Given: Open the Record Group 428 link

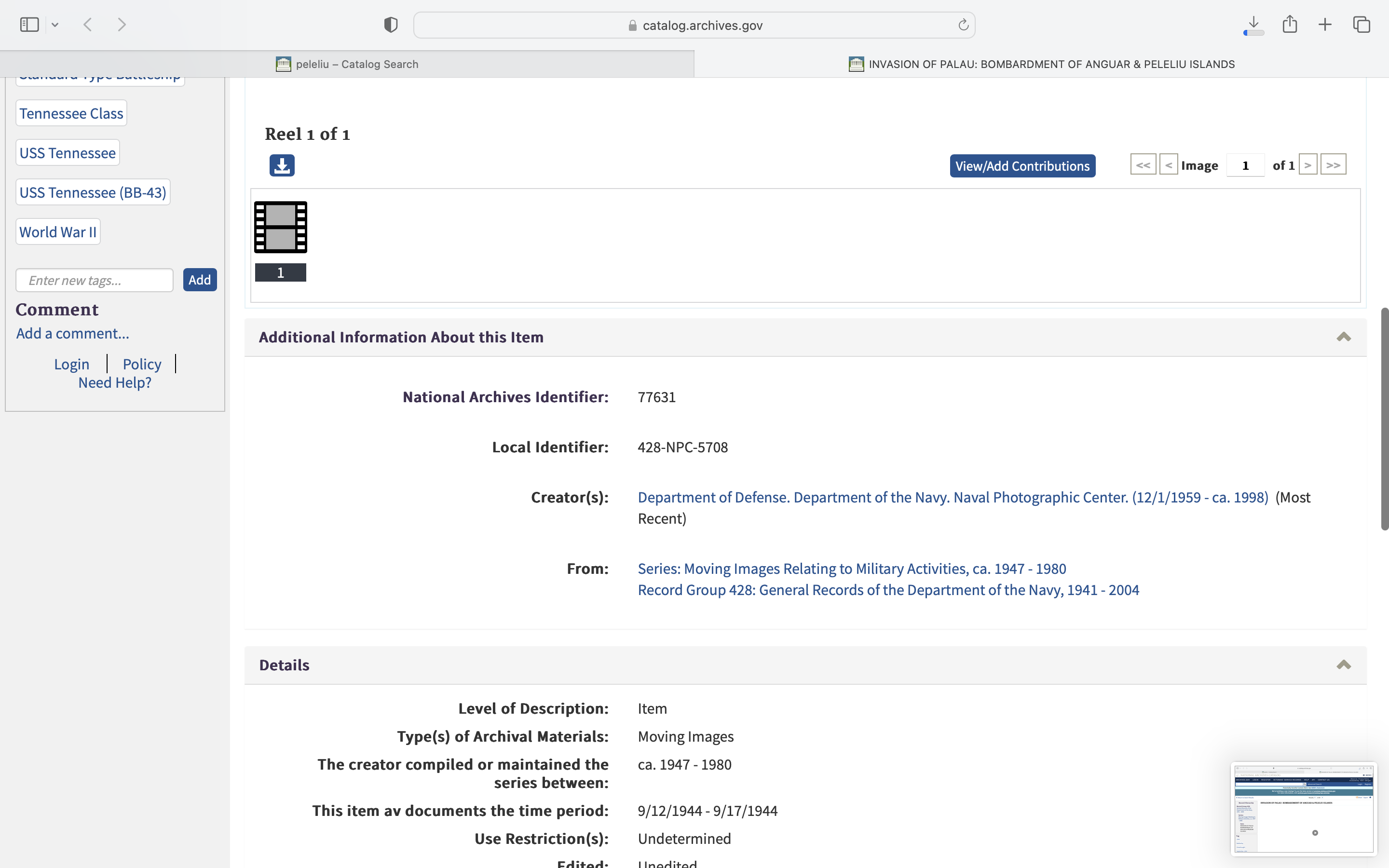Looking at the screenshot, I should [888, 590].
